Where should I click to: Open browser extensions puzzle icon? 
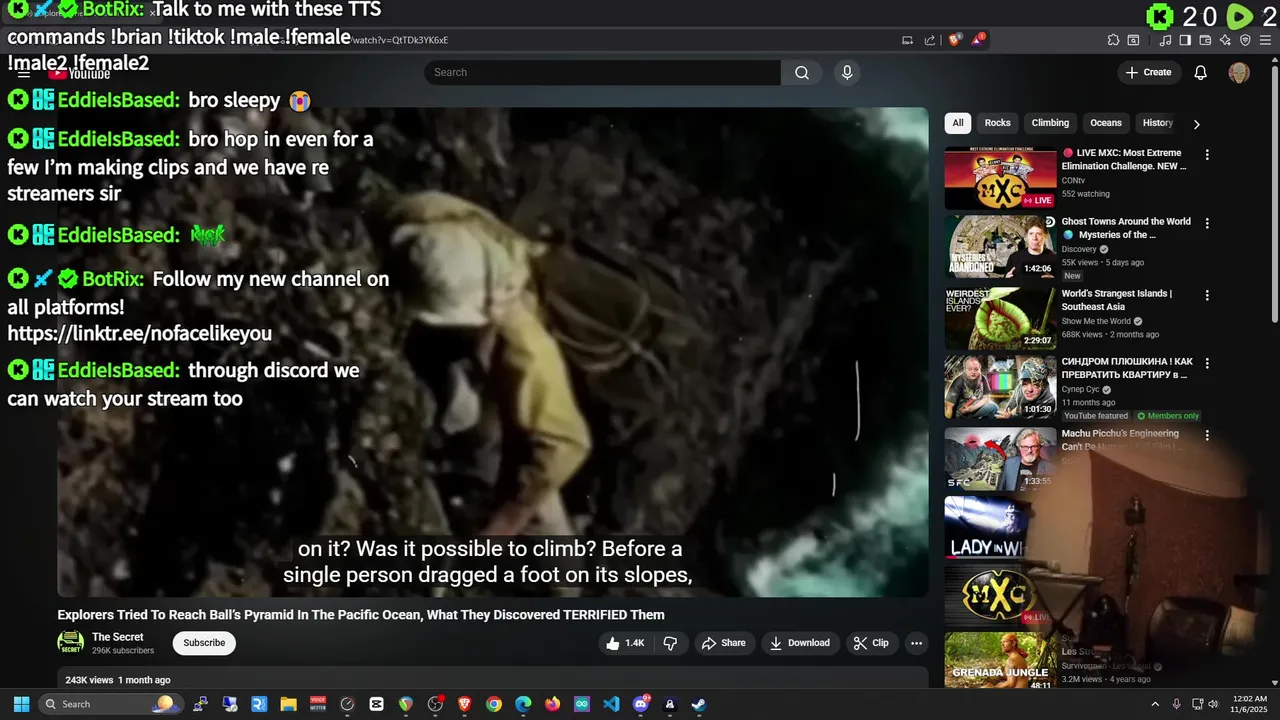[x=1113, y=40]
